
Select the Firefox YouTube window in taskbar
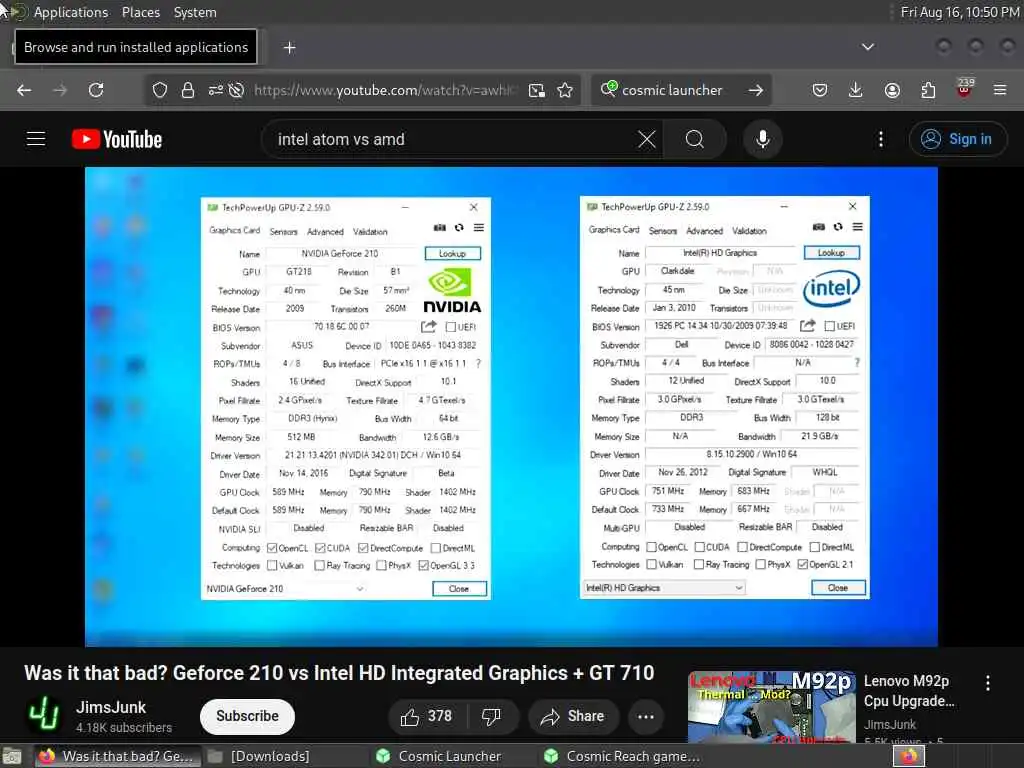[x=116, y=756]
